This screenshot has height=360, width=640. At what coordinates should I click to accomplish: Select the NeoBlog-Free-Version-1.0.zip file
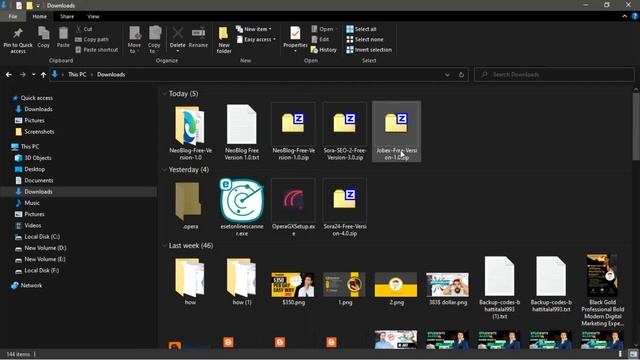pyautogui.click(x=293, y=132)
